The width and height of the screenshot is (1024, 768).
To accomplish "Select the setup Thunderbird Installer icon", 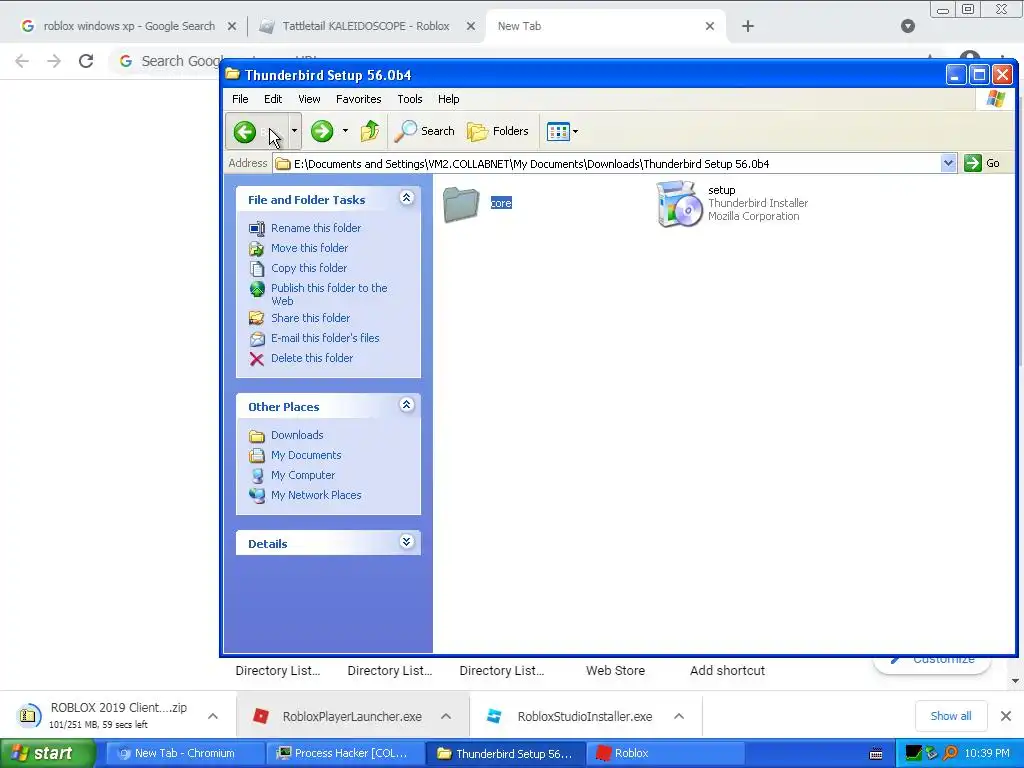I will [x=677, y=204].
